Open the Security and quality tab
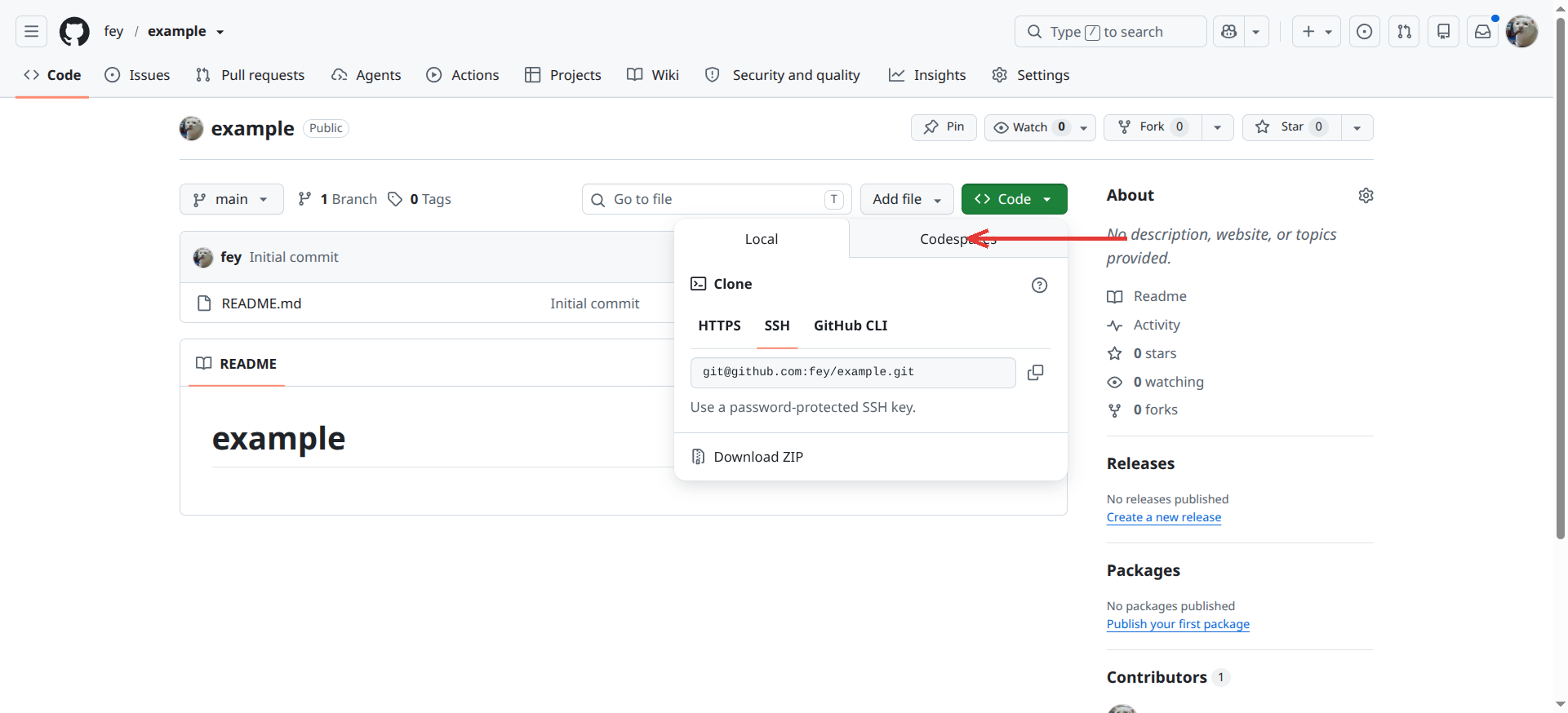 click(x=783, y=75)
